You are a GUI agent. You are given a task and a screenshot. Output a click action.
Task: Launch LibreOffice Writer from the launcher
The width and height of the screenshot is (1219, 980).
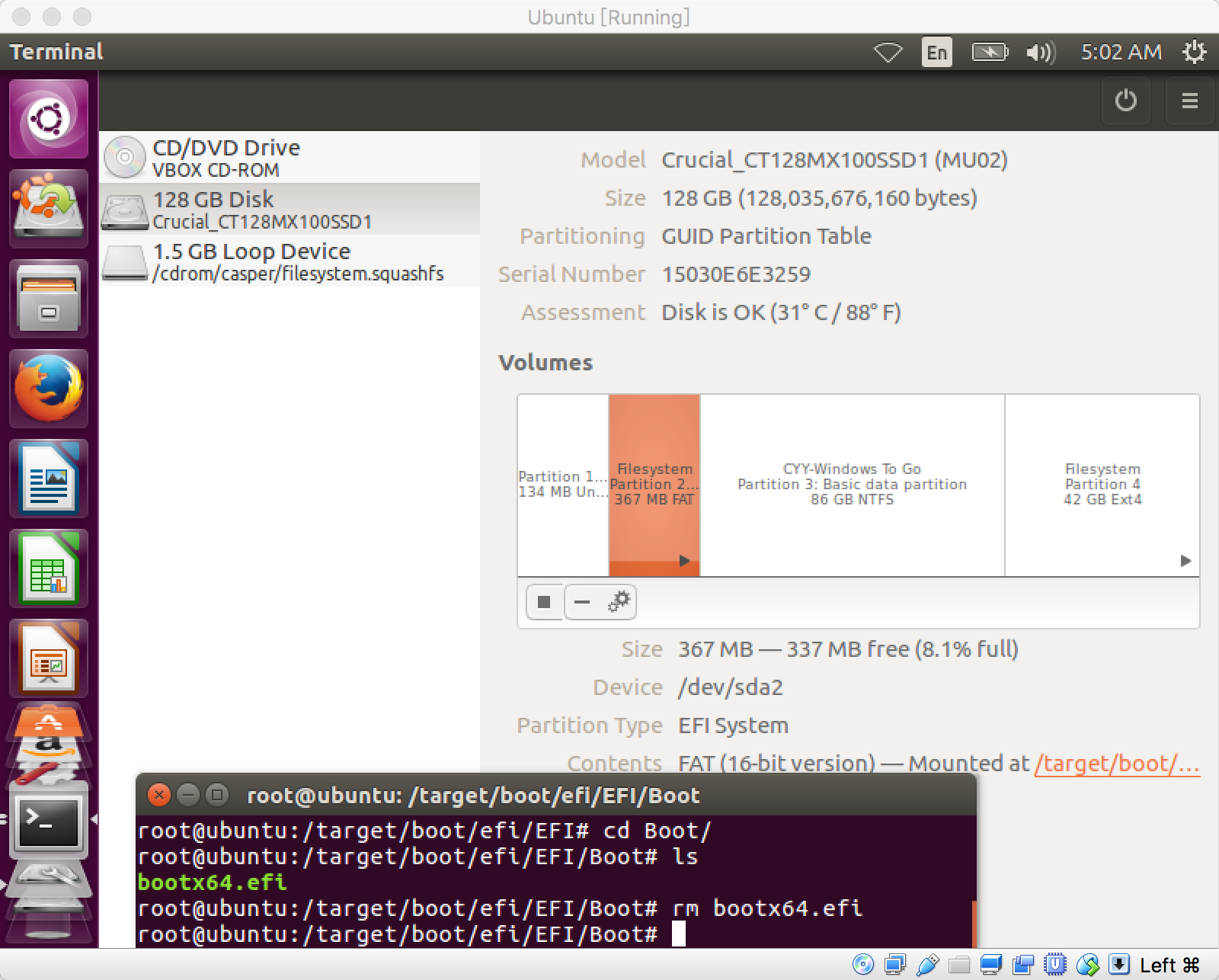[x=49, y=479]
